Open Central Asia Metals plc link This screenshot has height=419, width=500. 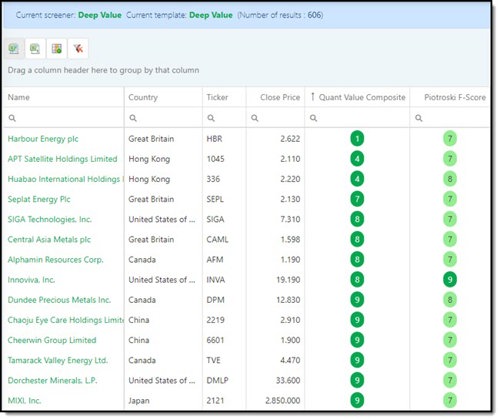click(49, 240)
